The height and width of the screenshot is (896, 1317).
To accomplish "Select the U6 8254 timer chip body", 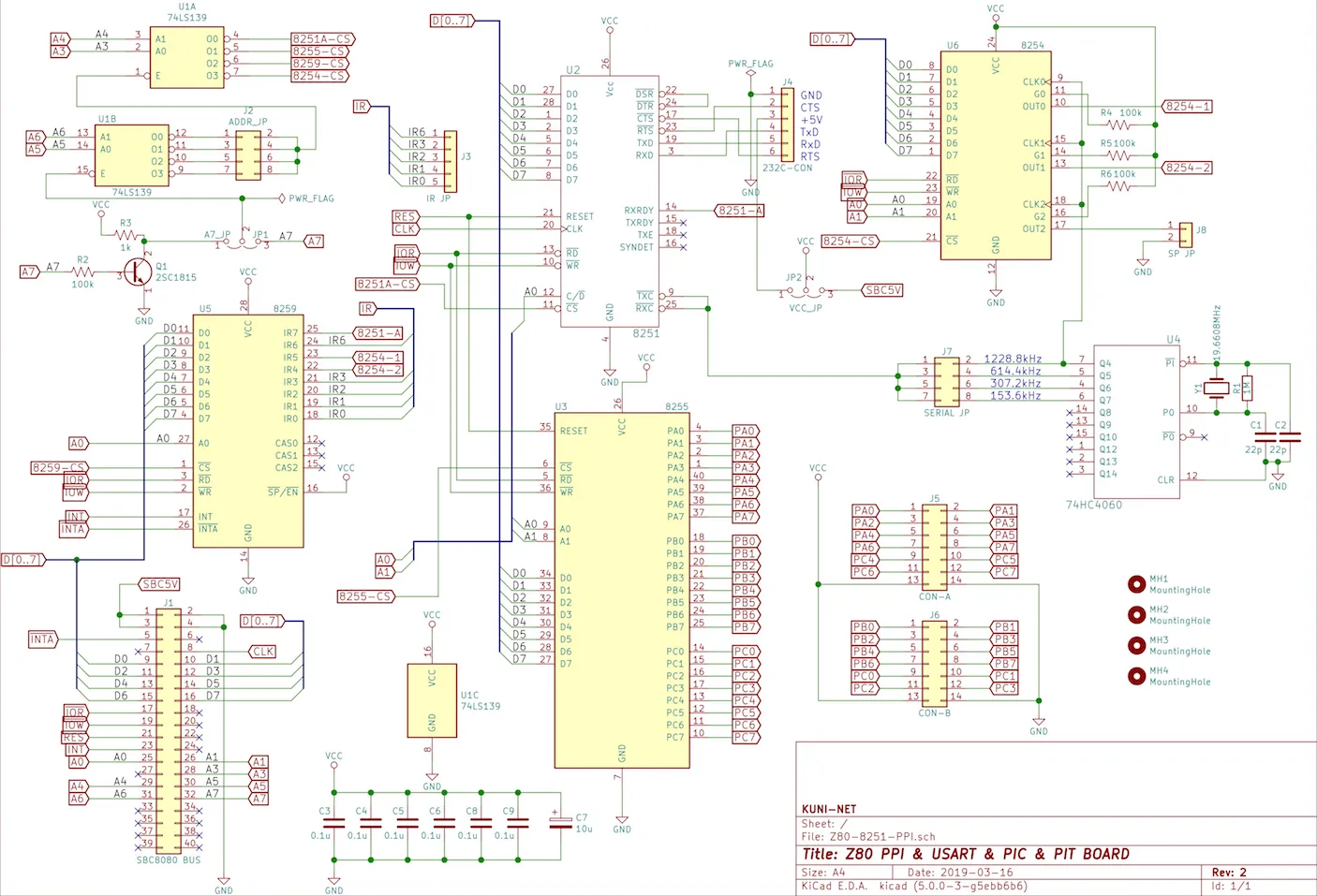I will (996, 155).
